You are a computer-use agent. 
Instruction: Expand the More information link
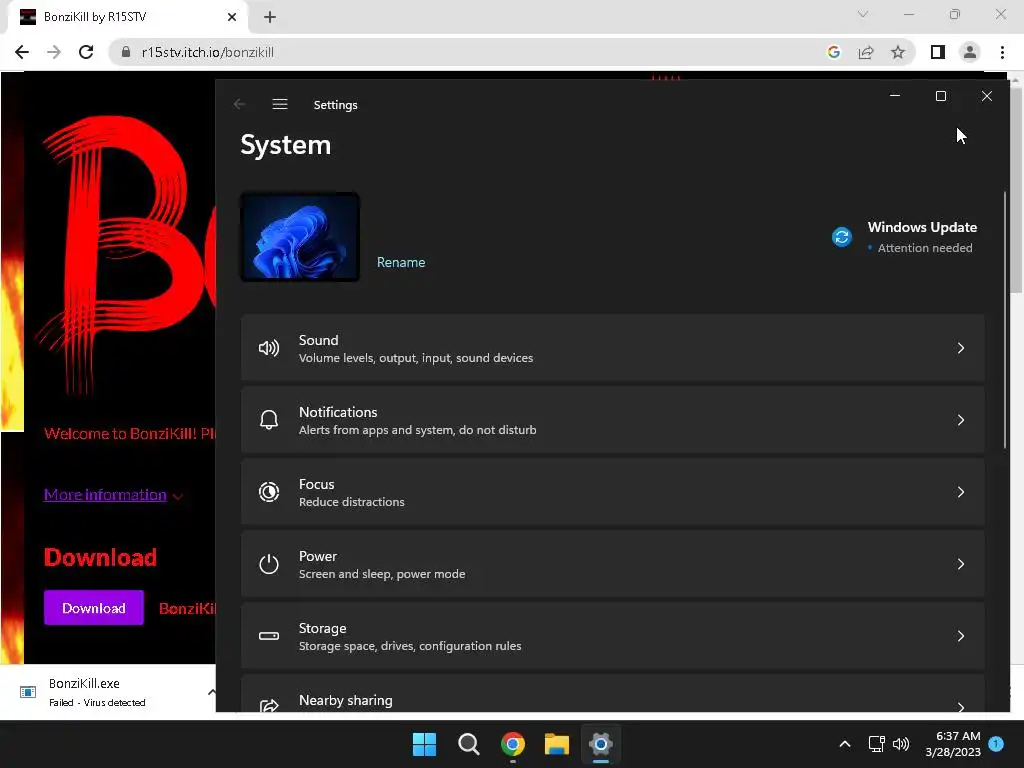105,494
